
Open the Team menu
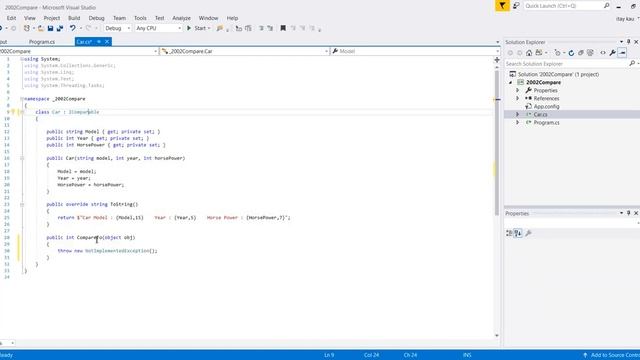pos(119,18)
